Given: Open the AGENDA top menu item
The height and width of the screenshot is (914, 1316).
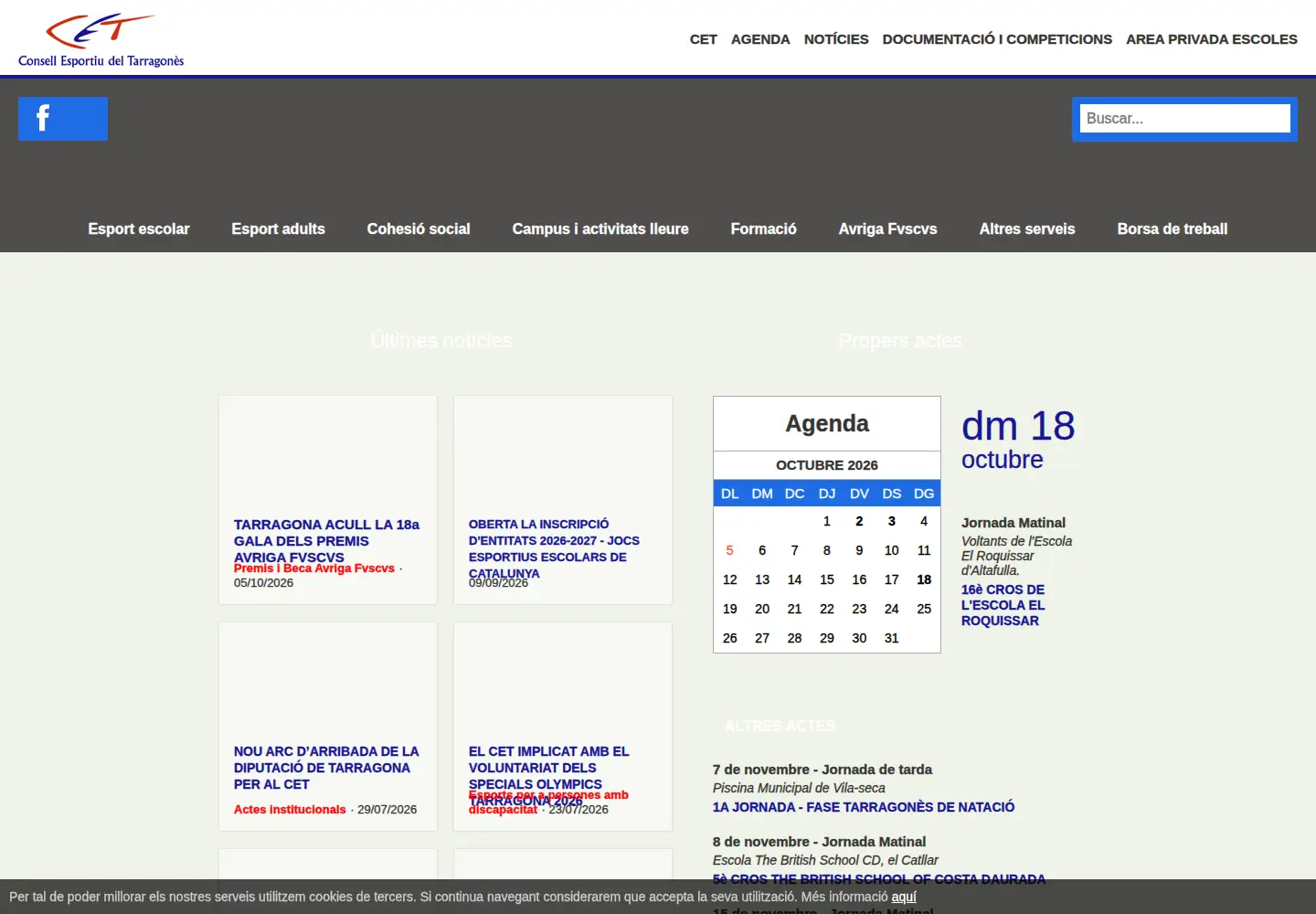Looking at the screenshot, I should click(760, 39).
